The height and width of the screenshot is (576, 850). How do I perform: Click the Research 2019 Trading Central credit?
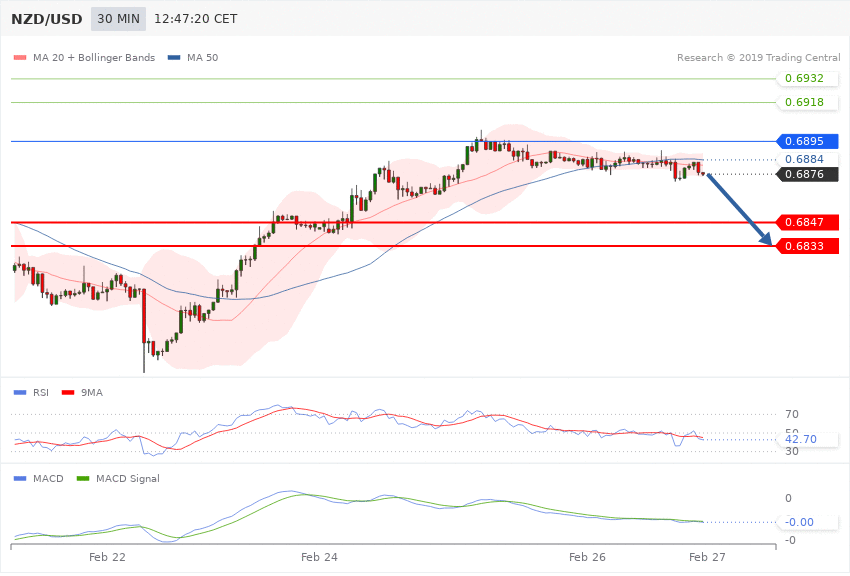tap(758, 57)
